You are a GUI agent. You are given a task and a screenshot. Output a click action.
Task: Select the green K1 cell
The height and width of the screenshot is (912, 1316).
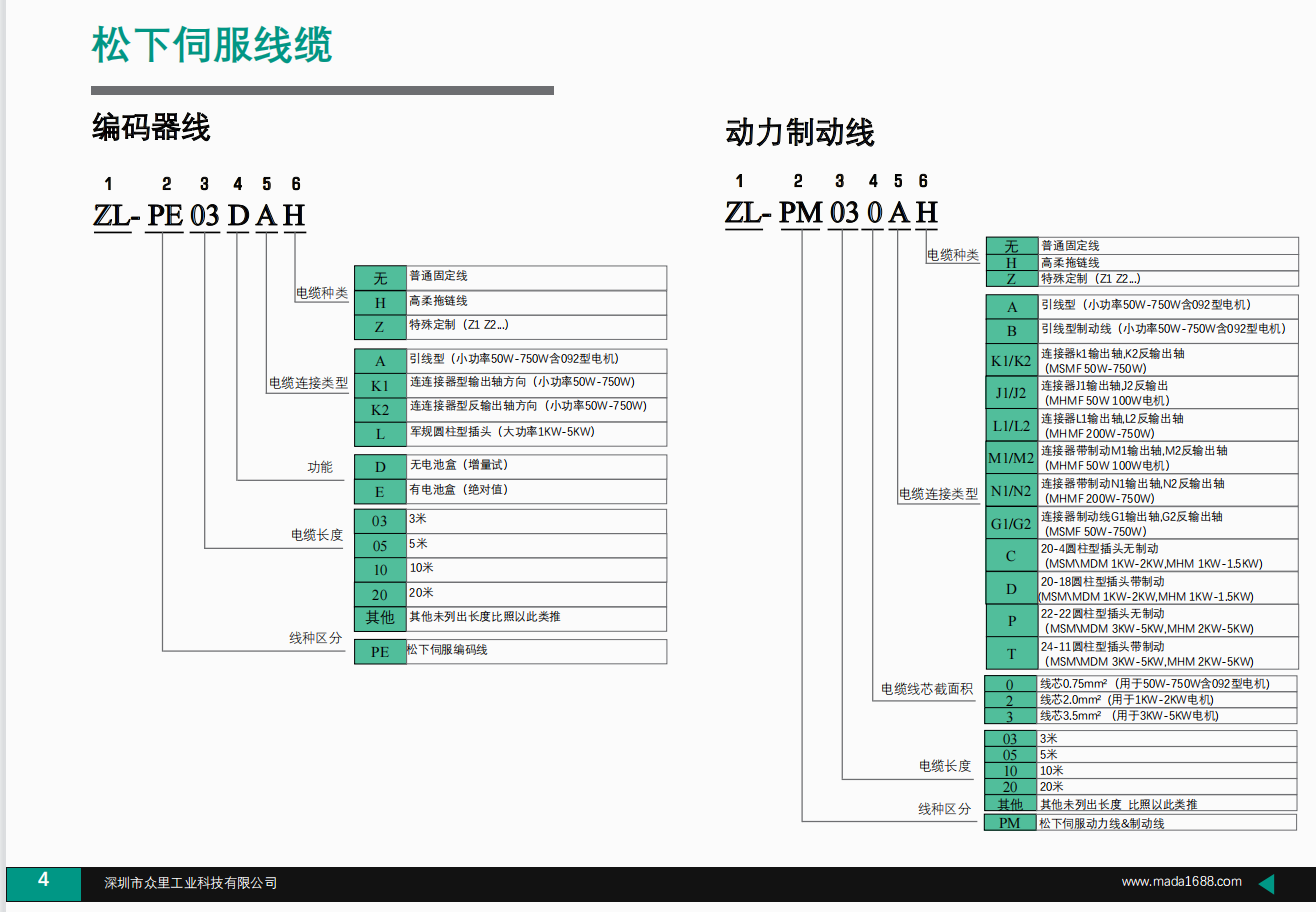click(x=380, y=386)
